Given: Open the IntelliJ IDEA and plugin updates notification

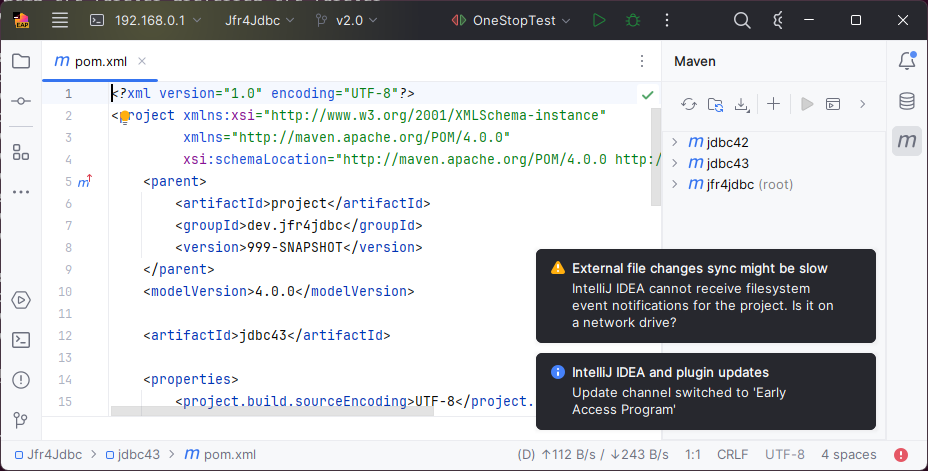Looking at the screenshot, I should point(705,392).
